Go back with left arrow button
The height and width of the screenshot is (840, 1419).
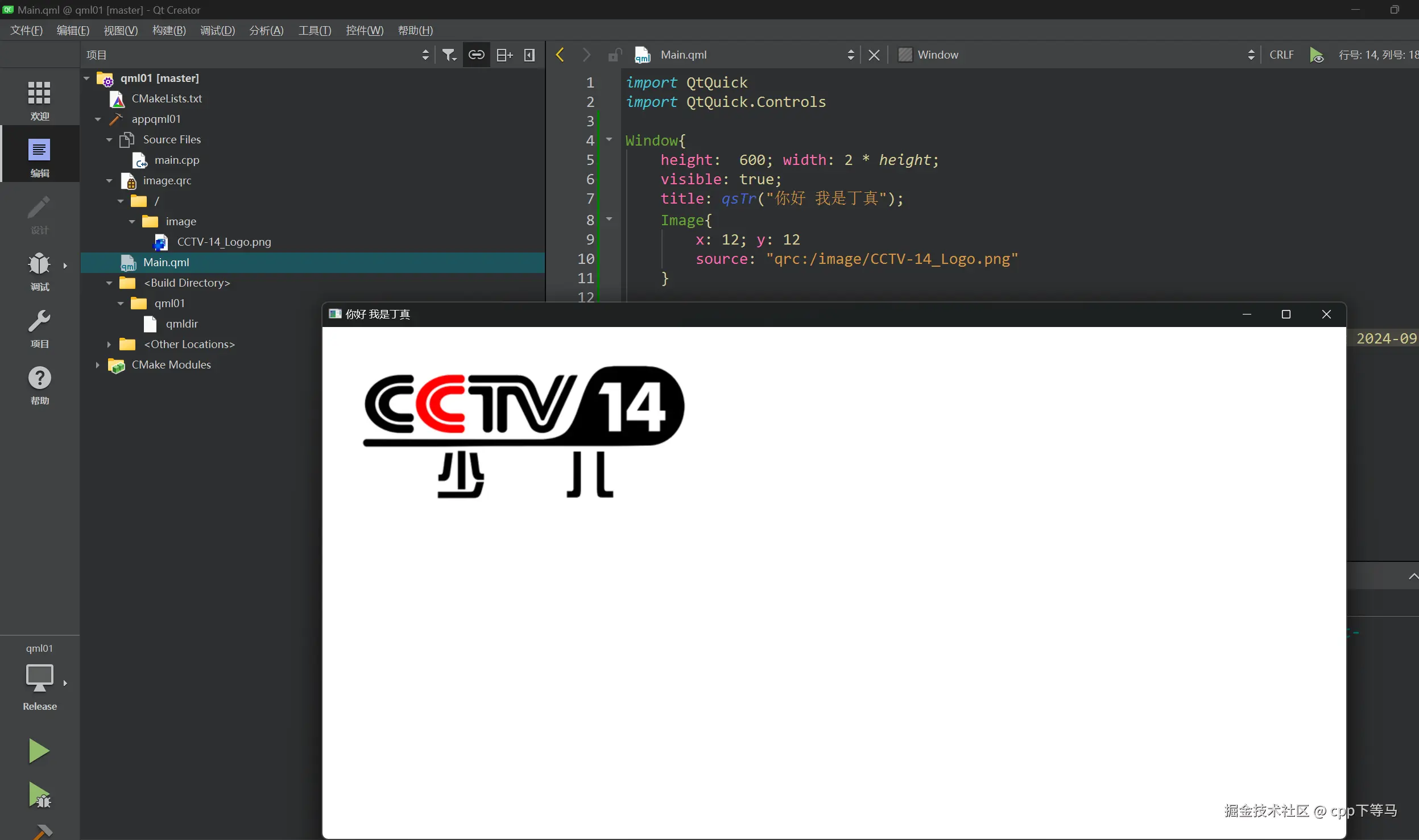point(560,55)
